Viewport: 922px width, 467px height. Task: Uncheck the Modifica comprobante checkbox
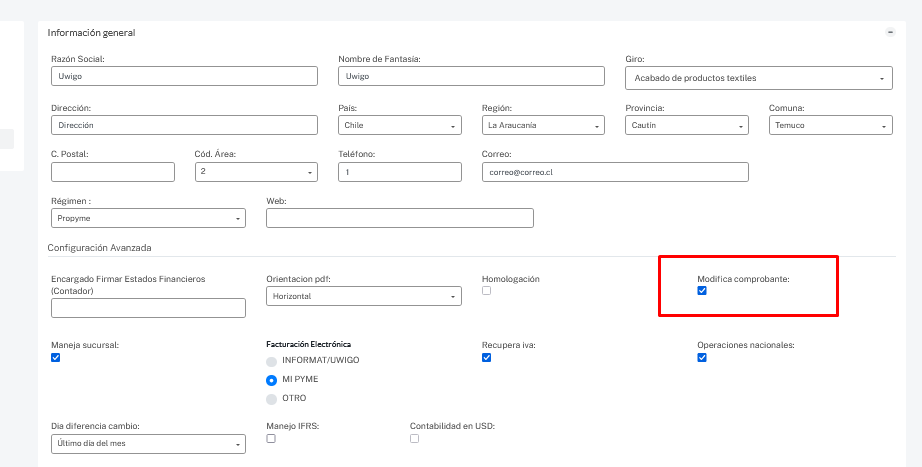pos(701,291)
